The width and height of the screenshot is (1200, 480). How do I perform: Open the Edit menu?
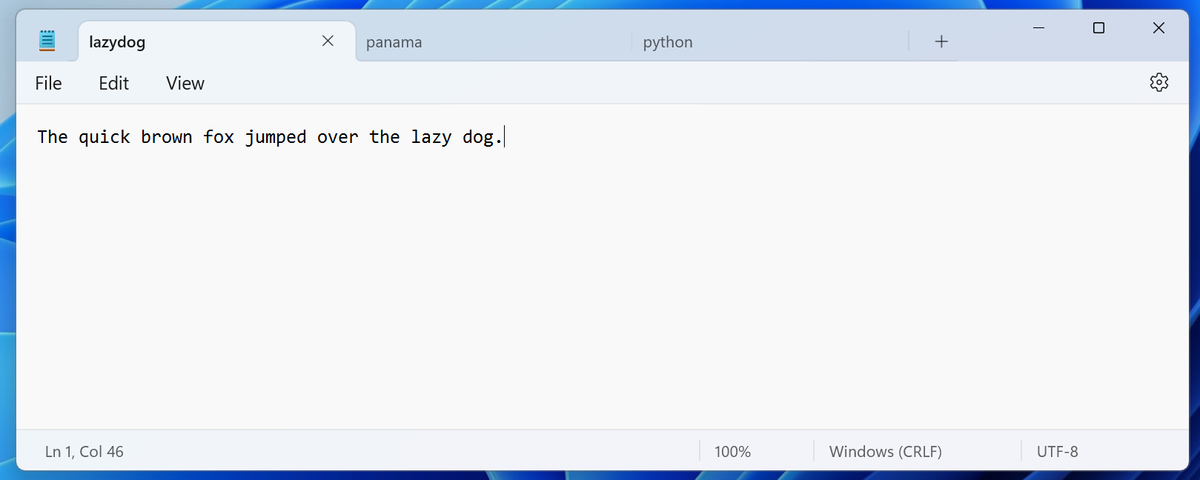click(114, 83)
